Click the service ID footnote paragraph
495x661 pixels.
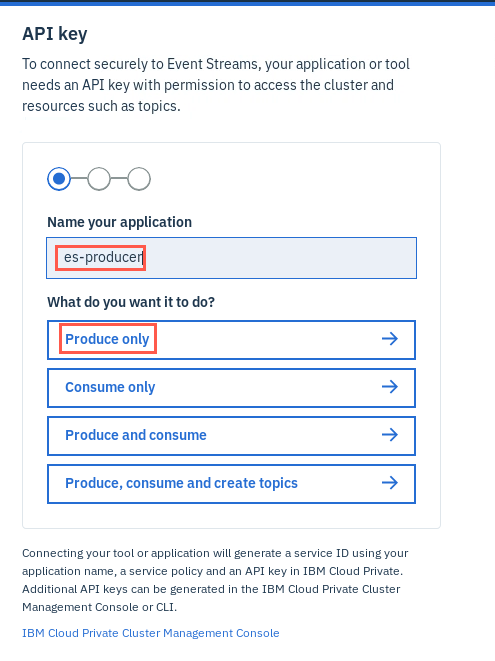215,580
